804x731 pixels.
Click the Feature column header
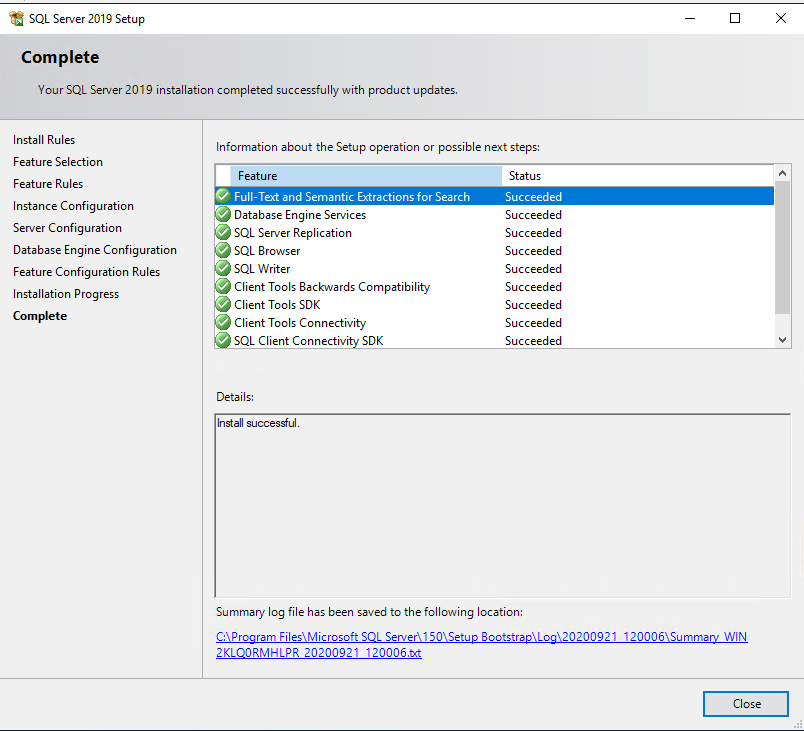[366, 176]
